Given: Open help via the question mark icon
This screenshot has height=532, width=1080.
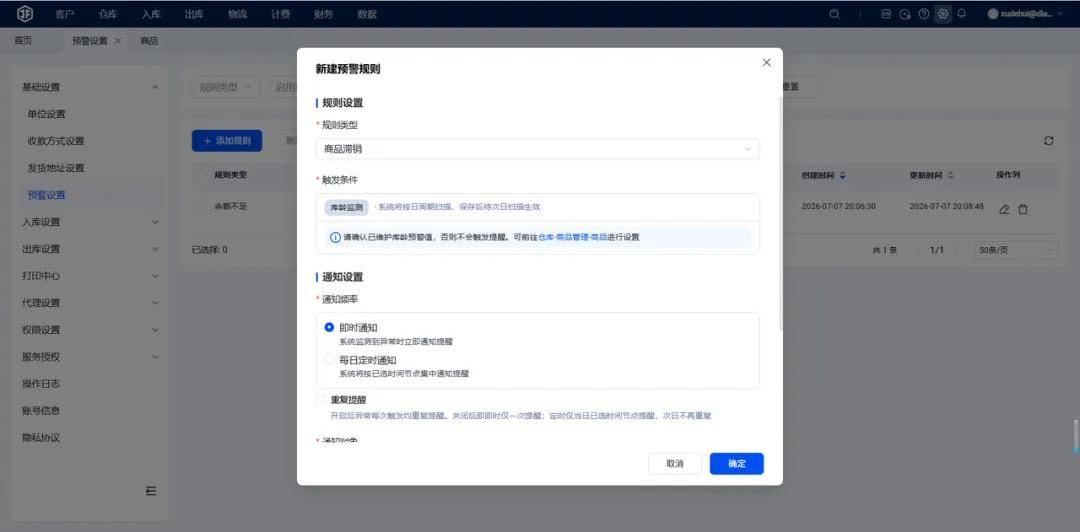Looking at the screenshot, I should tap(924, 14).
